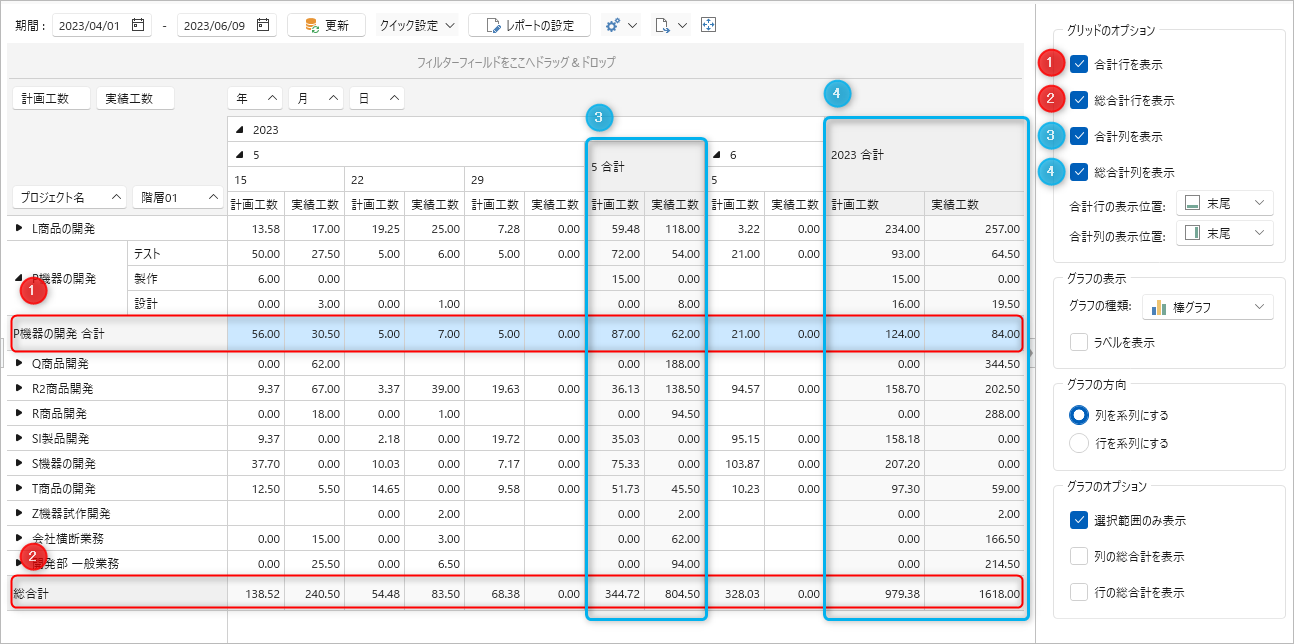
Task: Open the export document dropdown
Action: [671, 25]
